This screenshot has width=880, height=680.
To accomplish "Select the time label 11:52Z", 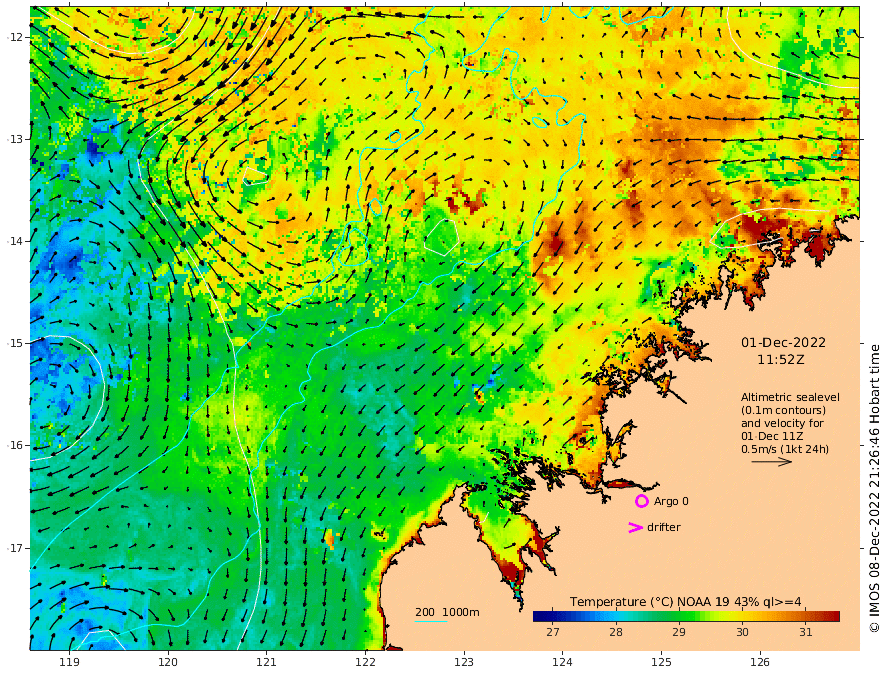I will [x=781, y=360].
